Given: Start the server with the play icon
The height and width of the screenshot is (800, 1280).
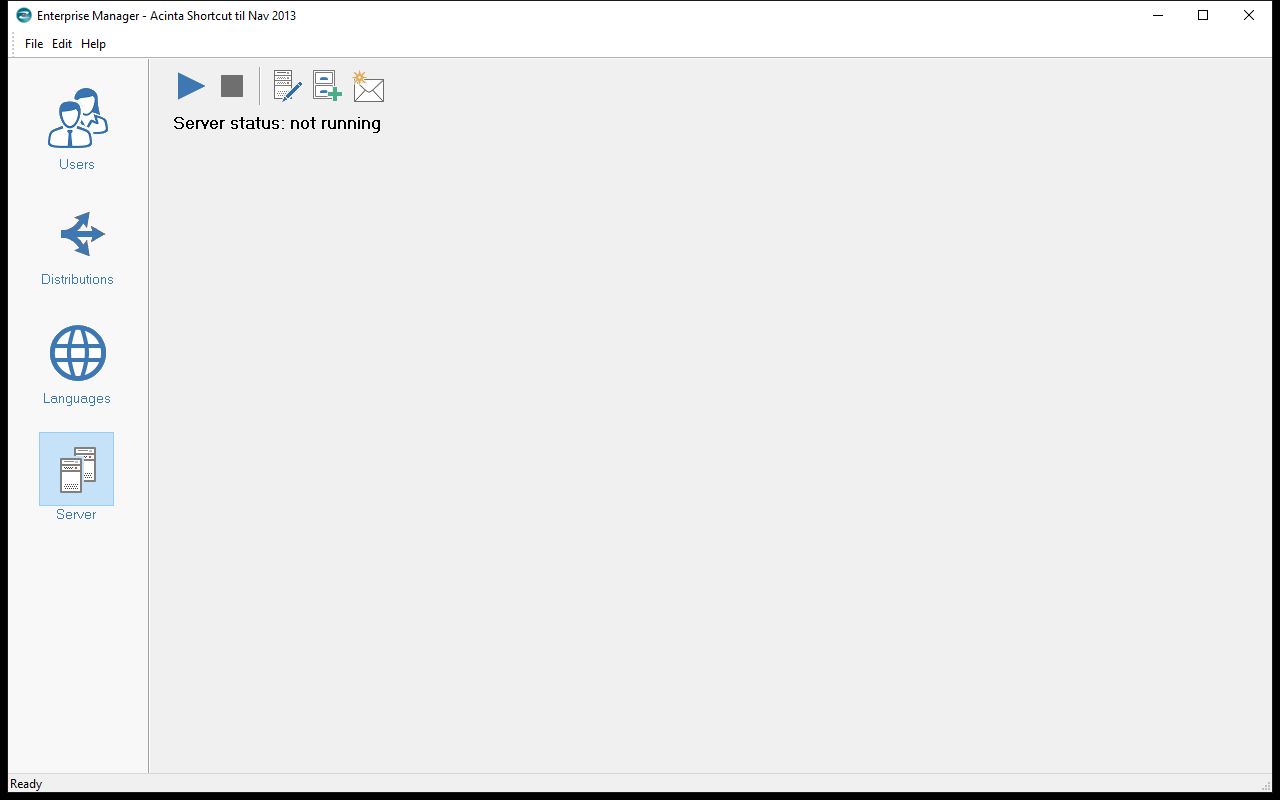Looking at the screenshot, I should 191,86.
